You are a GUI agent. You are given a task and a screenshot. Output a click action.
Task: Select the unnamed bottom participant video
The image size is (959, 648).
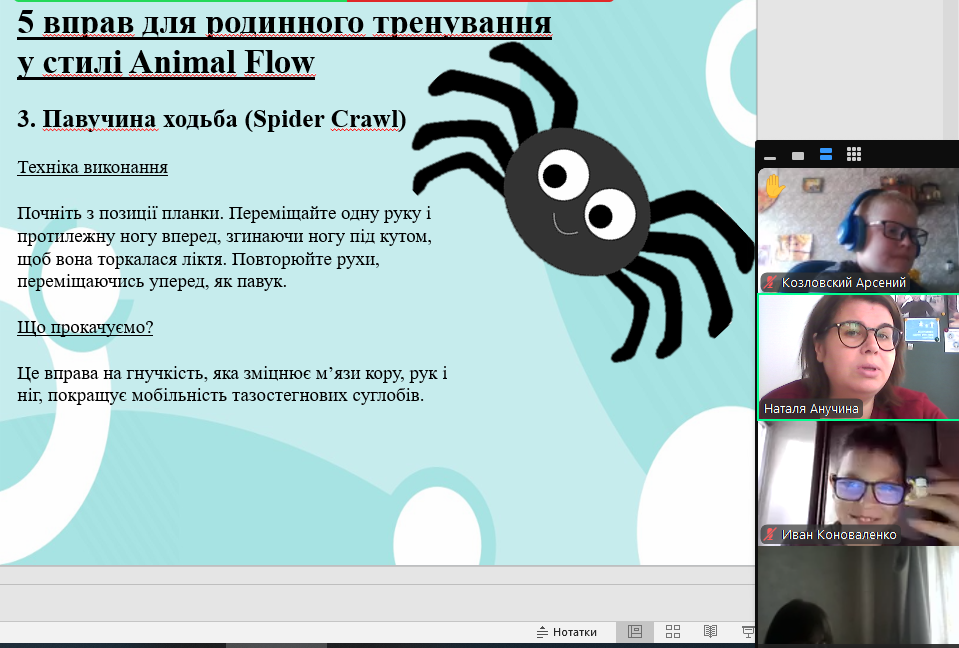(x=858, y=596)
